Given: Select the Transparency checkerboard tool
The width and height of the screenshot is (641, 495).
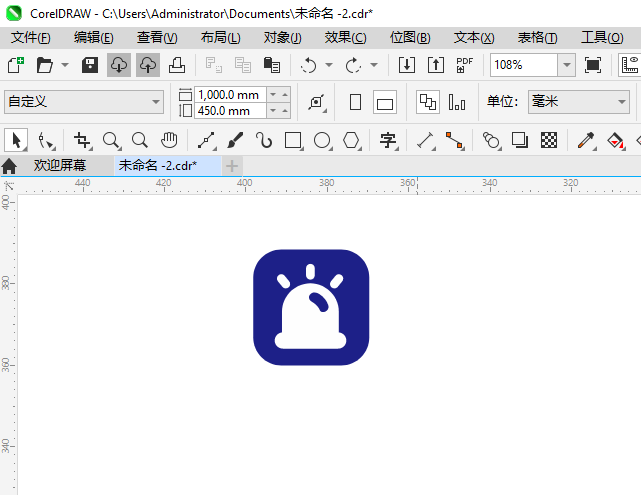Looking at the screenshot, I should (x=549, y=141).
